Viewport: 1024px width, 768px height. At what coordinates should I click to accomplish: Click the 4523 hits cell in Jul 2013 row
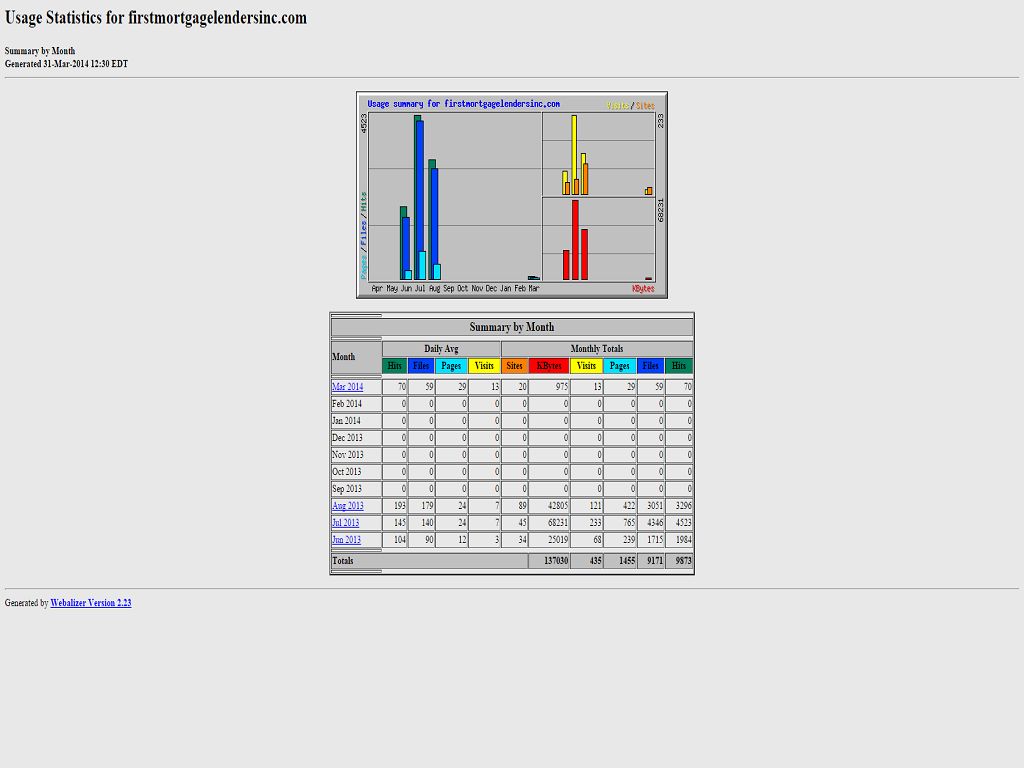click(679, 522)
